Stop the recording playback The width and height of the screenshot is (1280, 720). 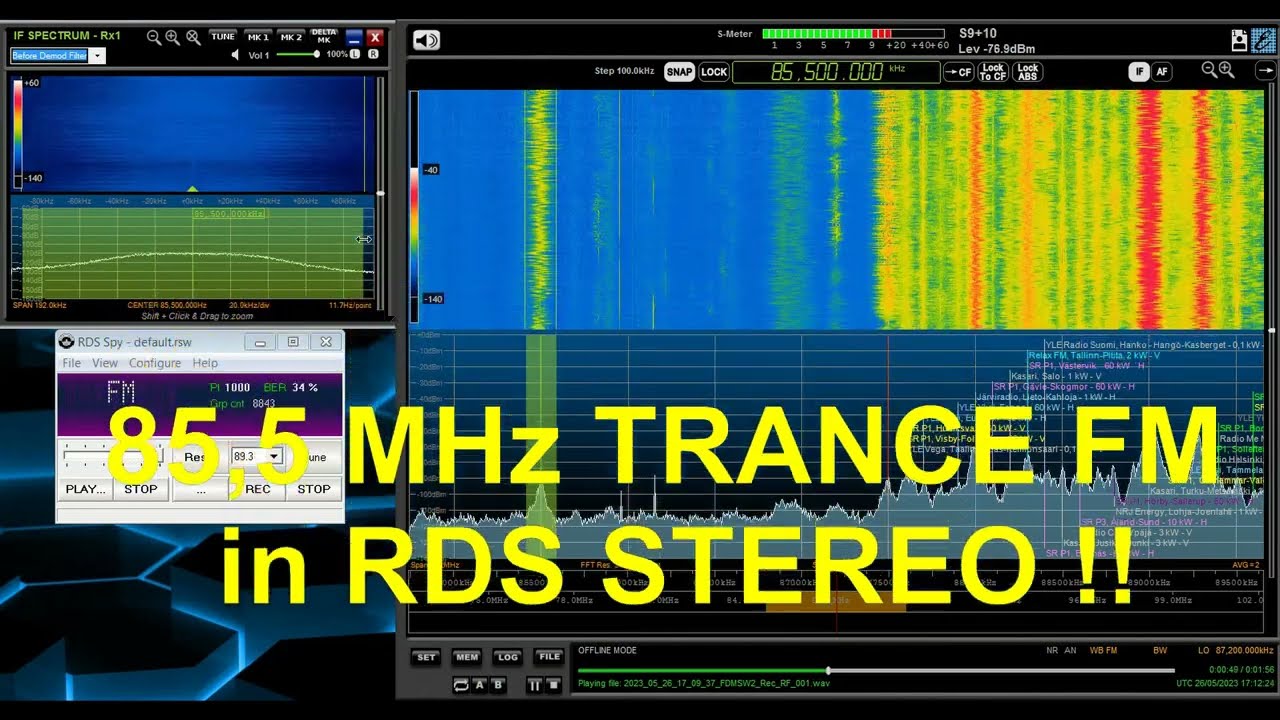click(x=554, y=685)
